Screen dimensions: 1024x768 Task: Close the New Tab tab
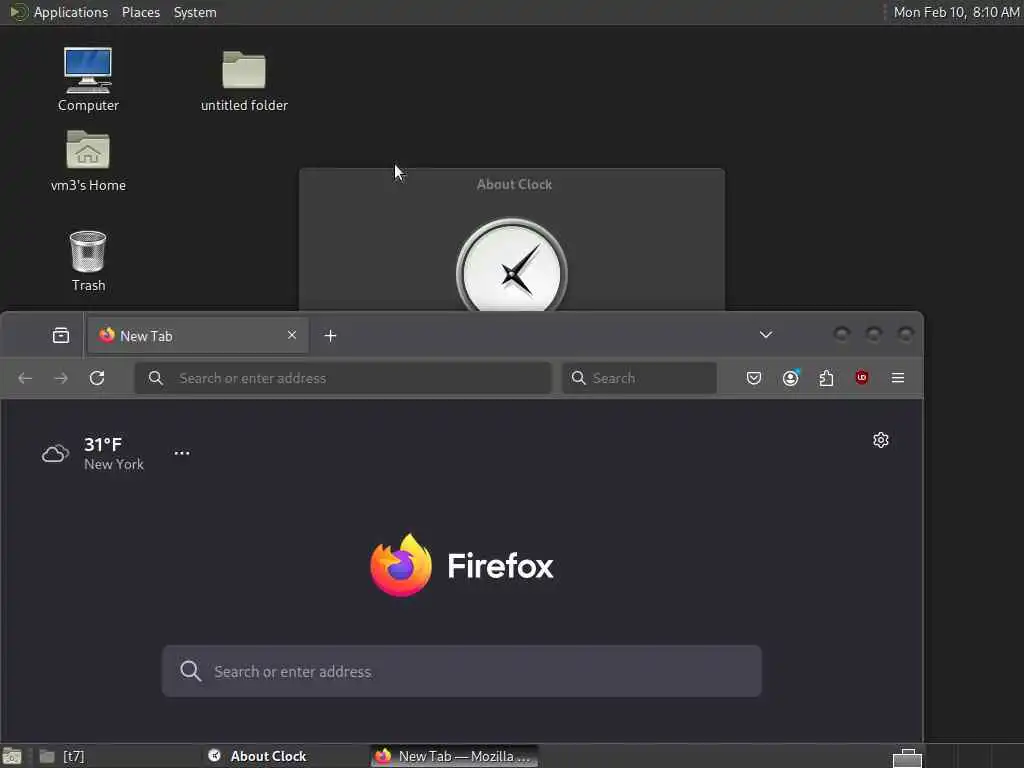click(x=292, y=335)
